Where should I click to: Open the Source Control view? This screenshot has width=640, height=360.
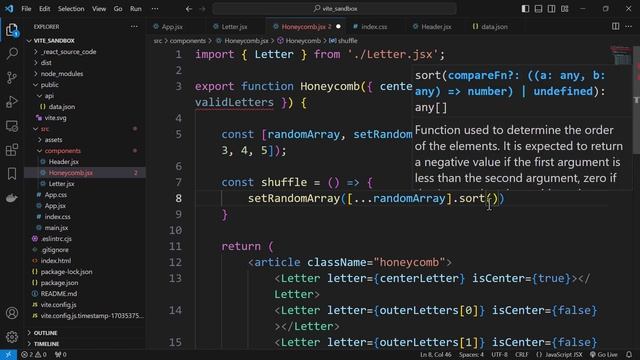coord(12,78)
